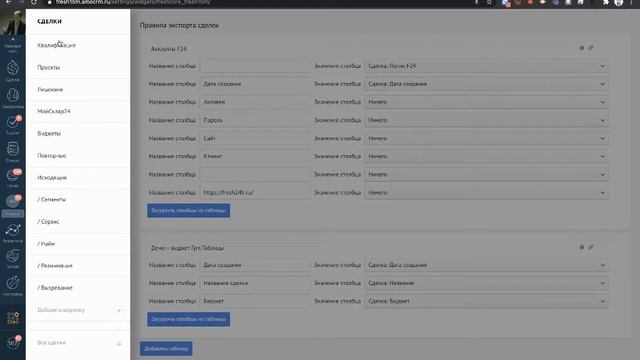Click the Добавить таблицу button
Viewport: 640px width, 360px height.
(166, 349)
